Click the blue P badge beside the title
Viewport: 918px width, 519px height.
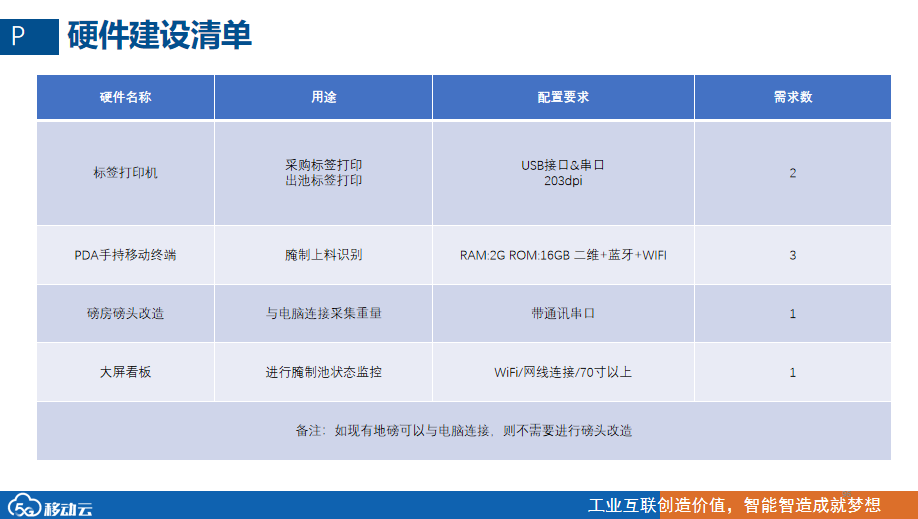tap(29, 37)
